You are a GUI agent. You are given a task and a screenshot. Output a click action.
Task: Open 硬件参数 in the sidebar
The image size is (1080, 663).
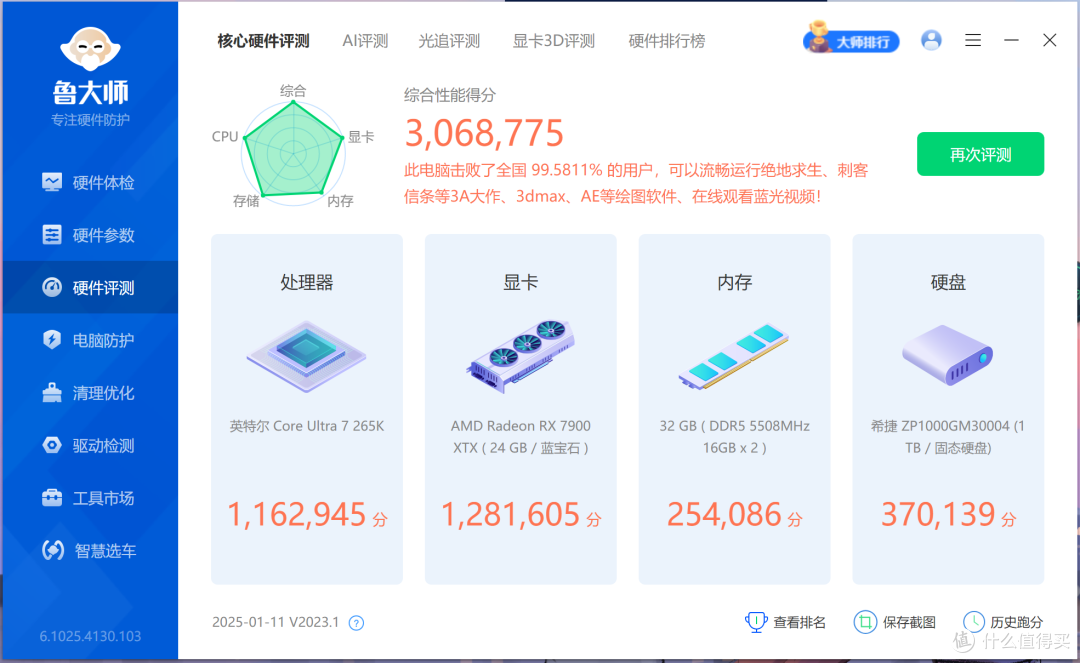[90, 235]
